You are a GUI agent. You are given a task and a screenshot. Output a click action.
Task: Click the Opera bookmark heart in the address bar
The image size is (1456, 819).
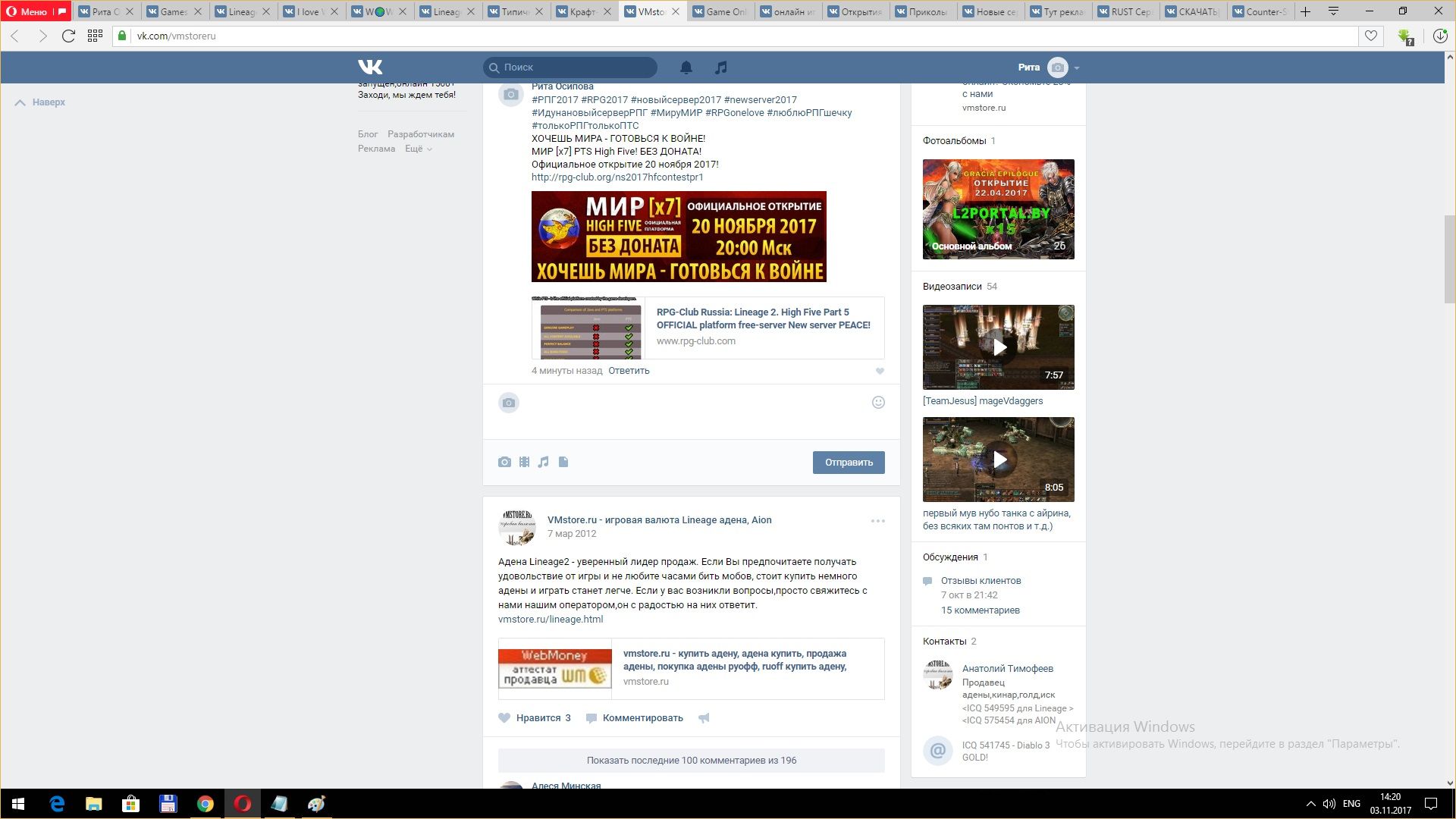[1370, 36]
